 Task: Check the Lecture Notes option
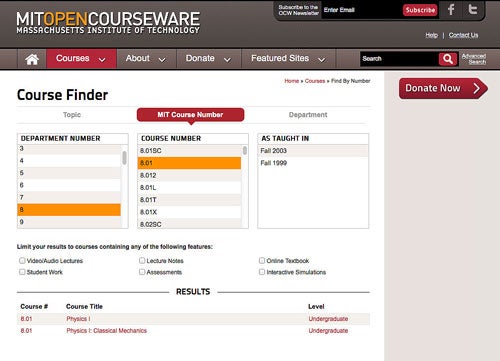[x=142, y=260]
